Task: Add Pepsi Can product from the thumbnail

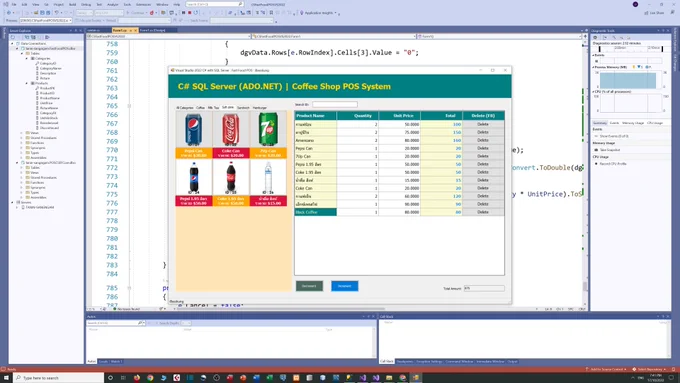Action: click(x=193, y=134)
